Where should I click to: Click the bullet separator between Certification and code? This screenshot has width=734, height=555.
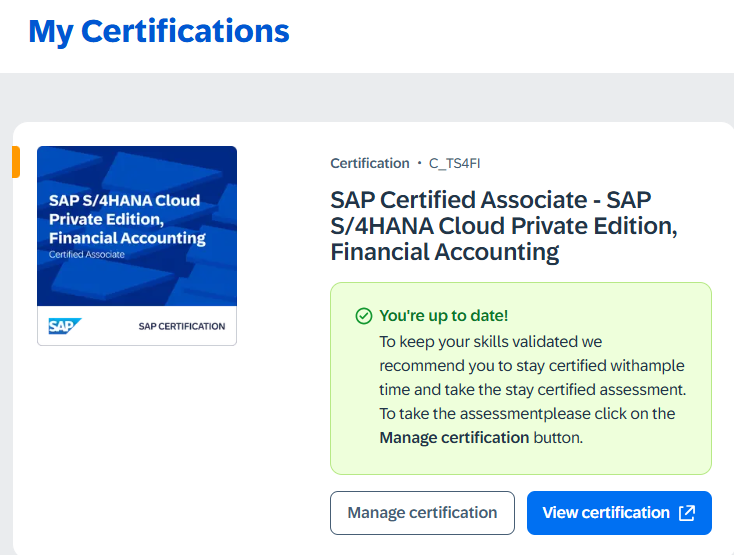tap(419, 164)
